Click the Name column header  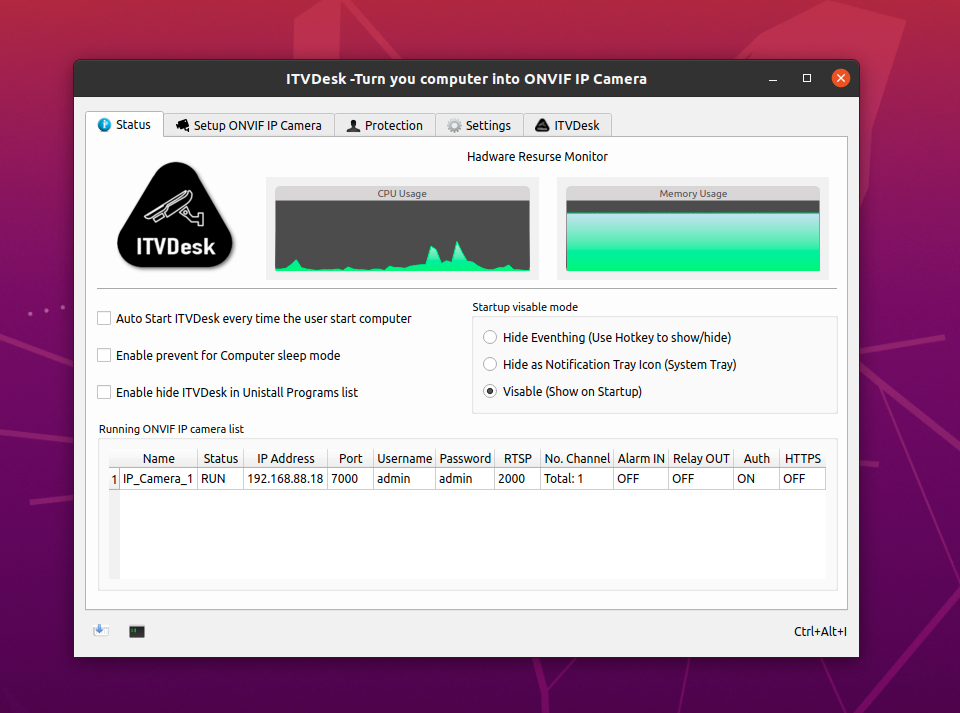[x=158, y=458]
